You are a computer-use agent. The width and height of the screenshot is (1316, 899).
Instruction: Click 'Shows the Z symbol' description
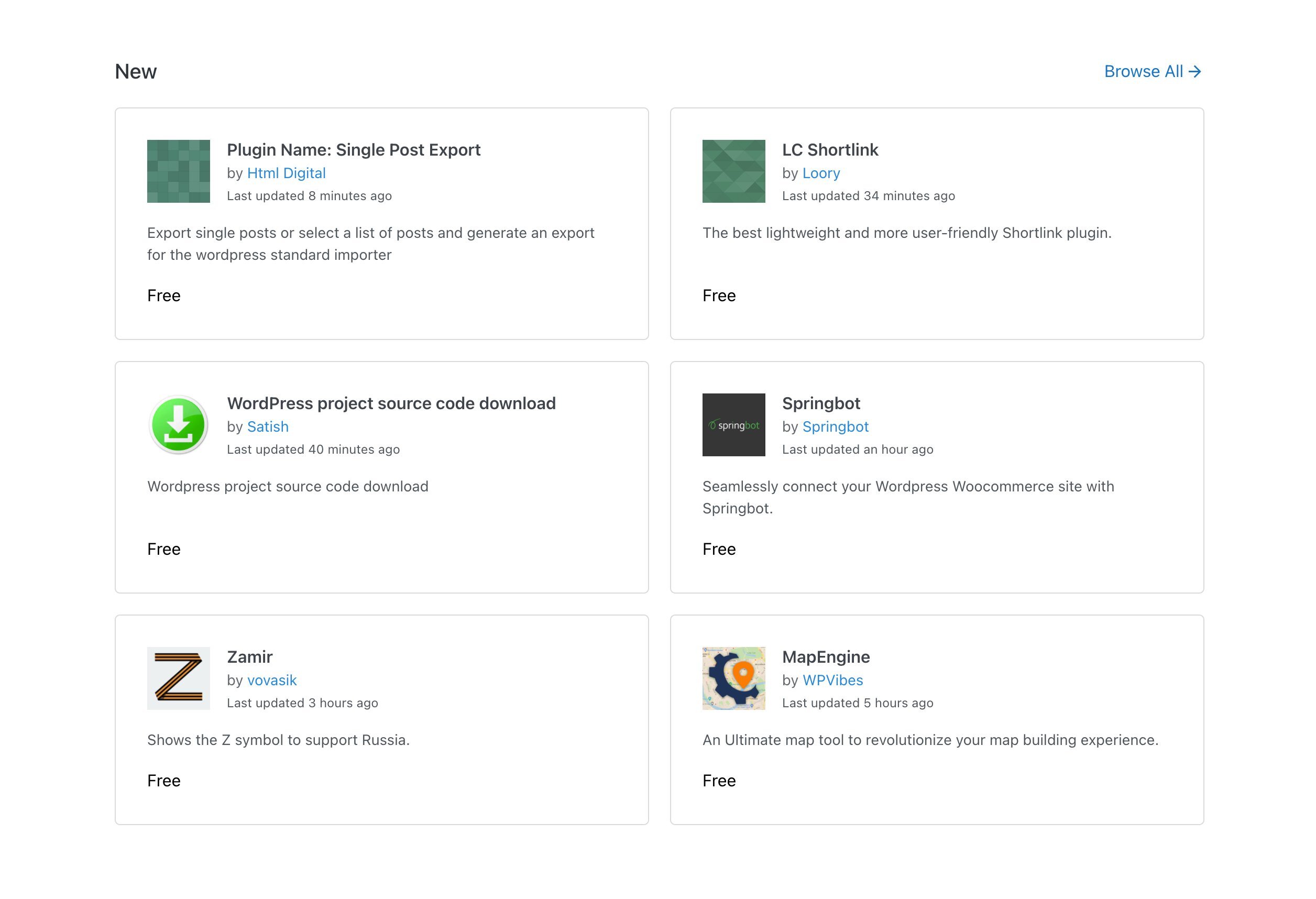[x=278, y=740]
